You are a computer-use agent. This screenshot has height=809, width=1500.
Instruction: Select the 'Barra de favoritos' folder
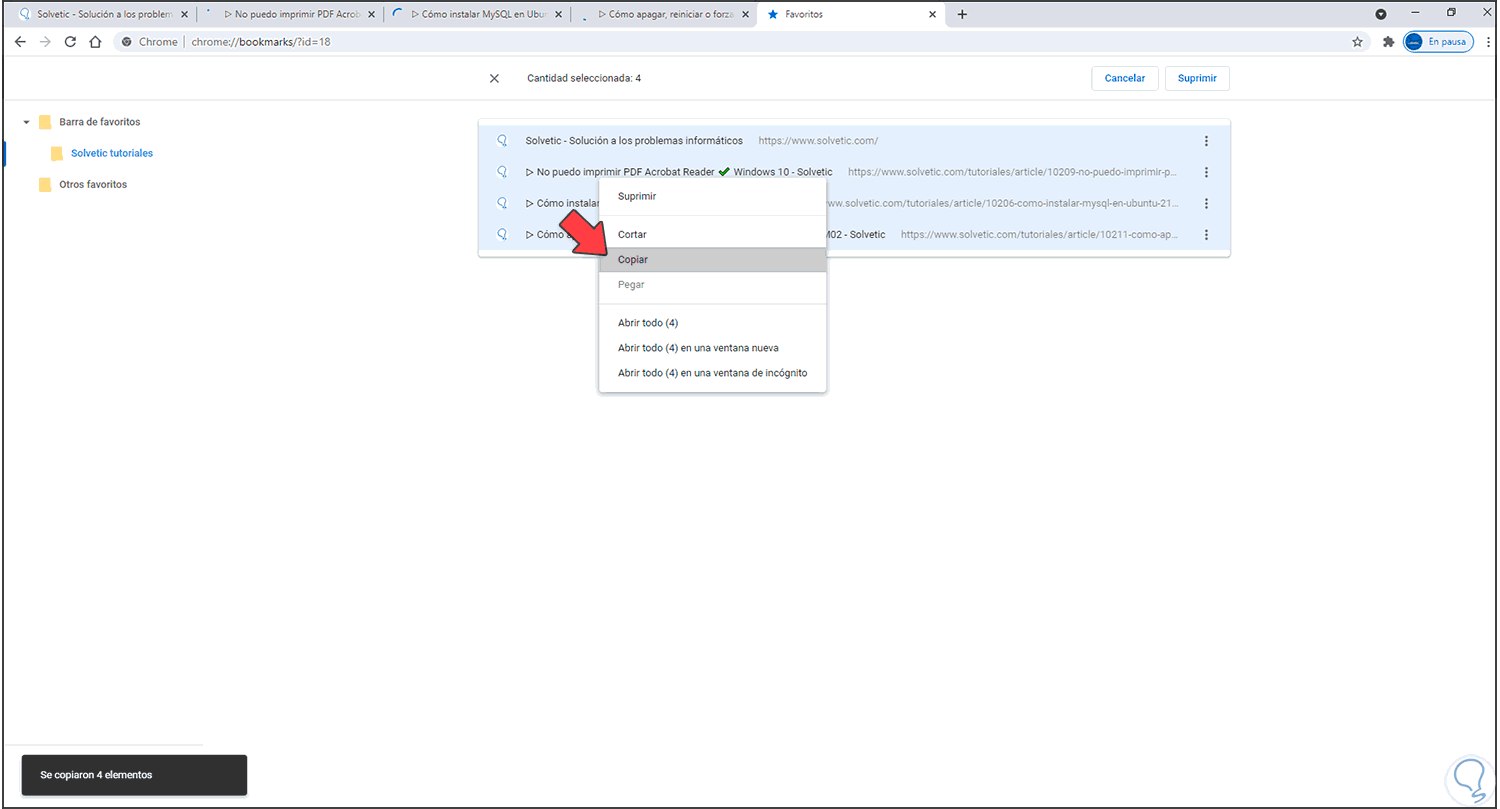(100, 122)
